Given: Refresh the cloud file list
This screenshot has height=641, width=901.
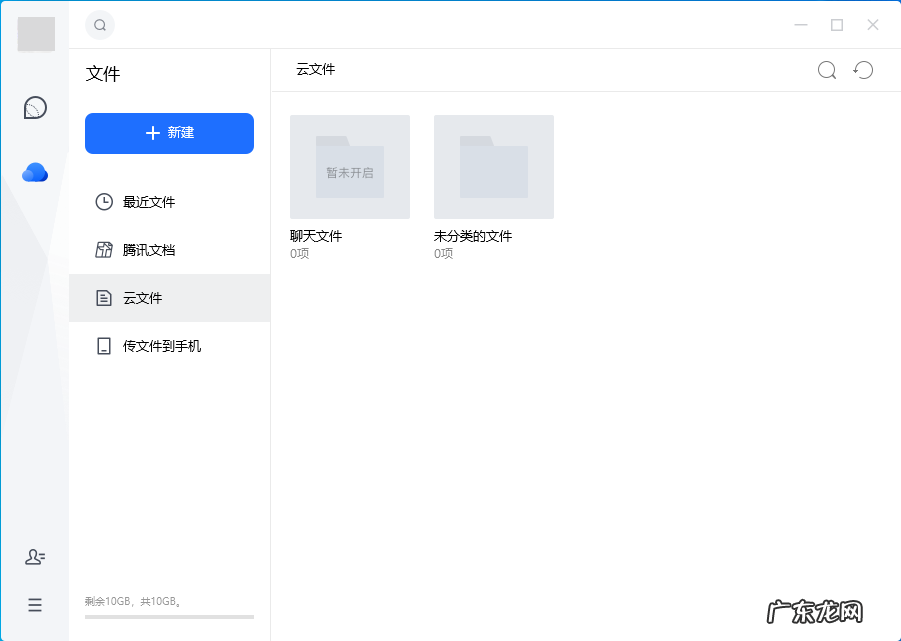Looking at the screenshot, I should (x=863, y=70).
